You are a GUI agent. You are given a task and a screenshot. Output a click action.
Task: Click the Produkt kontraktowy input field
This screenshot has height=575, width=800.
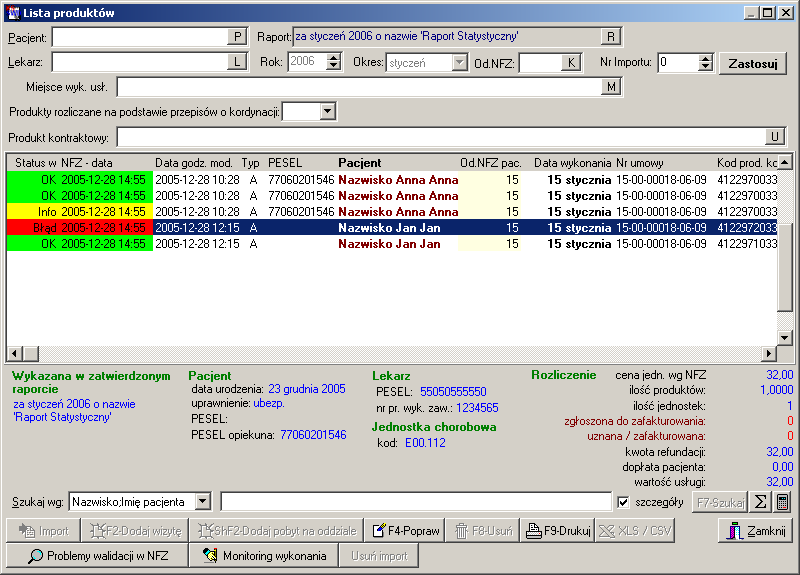[442, 137]
